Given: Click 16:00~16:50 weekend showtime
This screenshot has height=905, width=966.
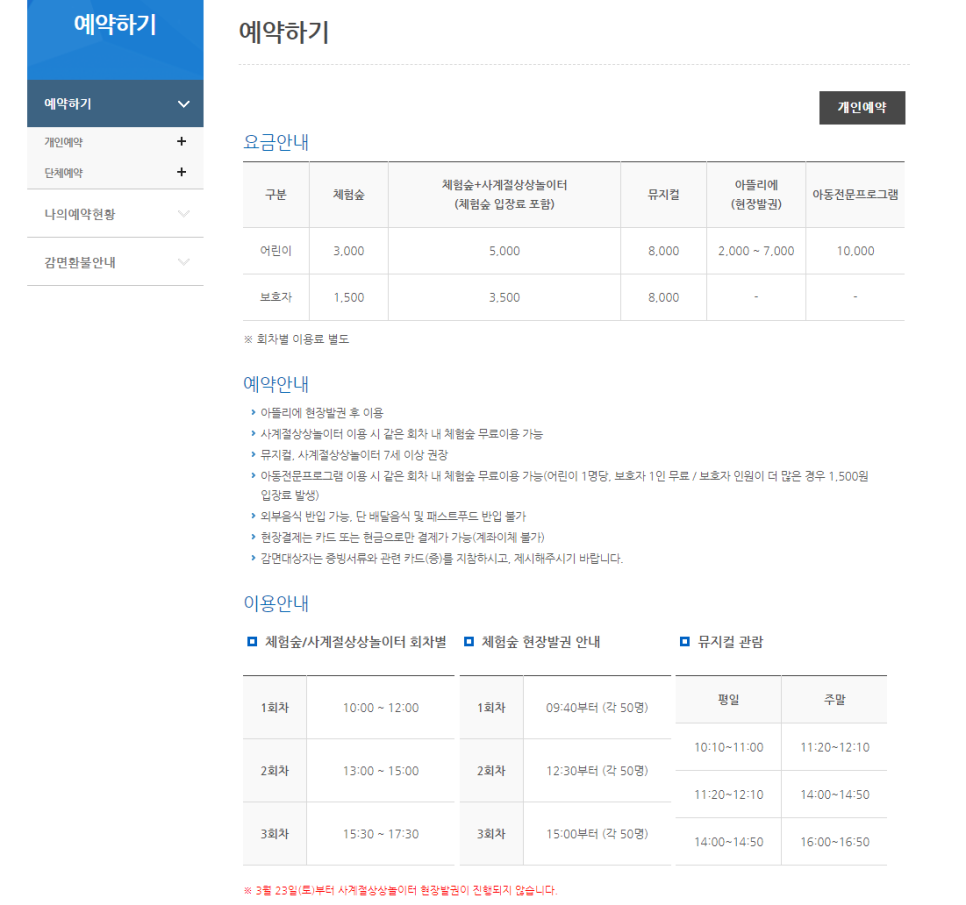Looking at the screenshot, I should pos(835,842).
